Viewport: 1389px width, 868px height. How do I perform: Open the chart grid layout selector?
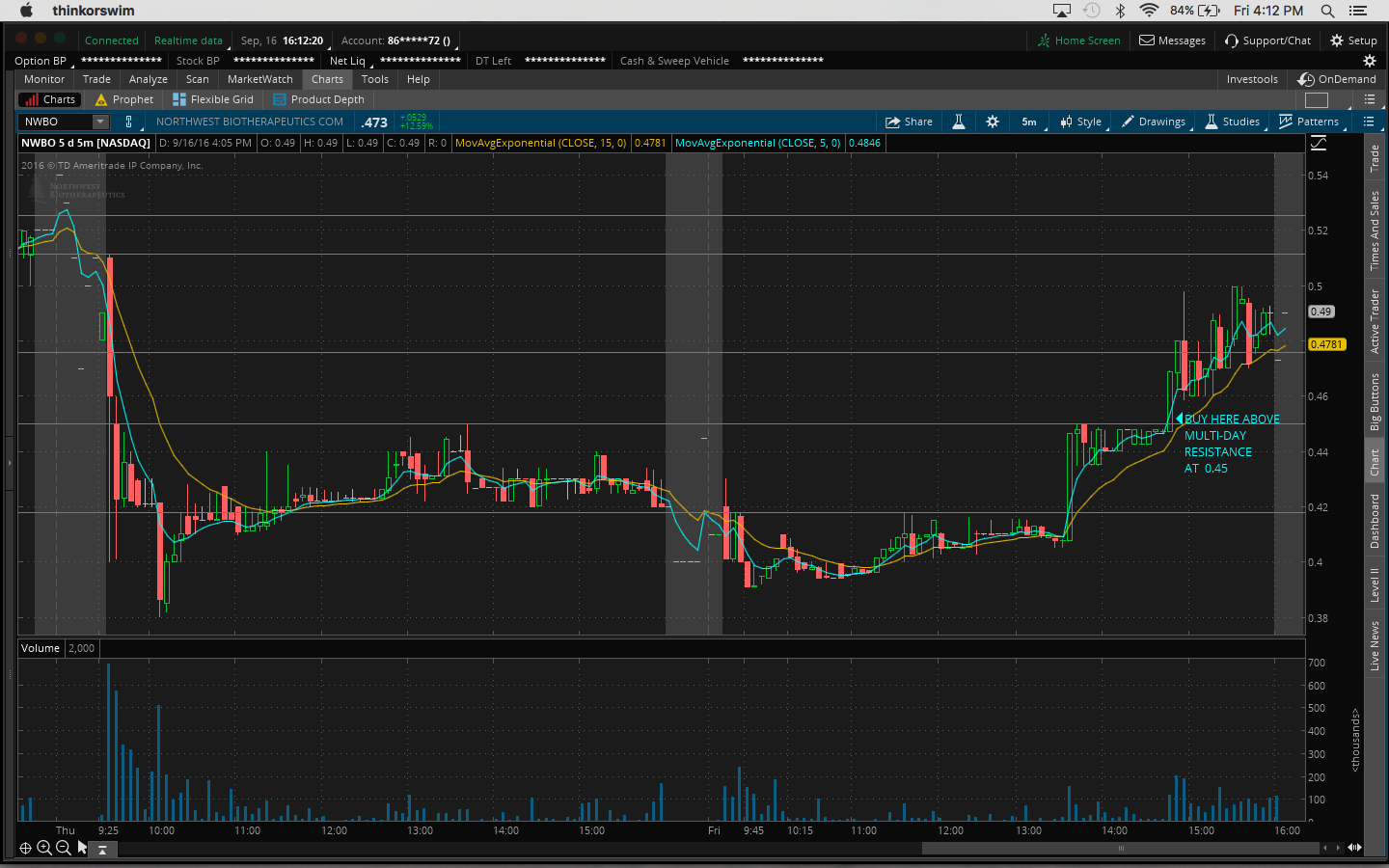pos(1317,100)
